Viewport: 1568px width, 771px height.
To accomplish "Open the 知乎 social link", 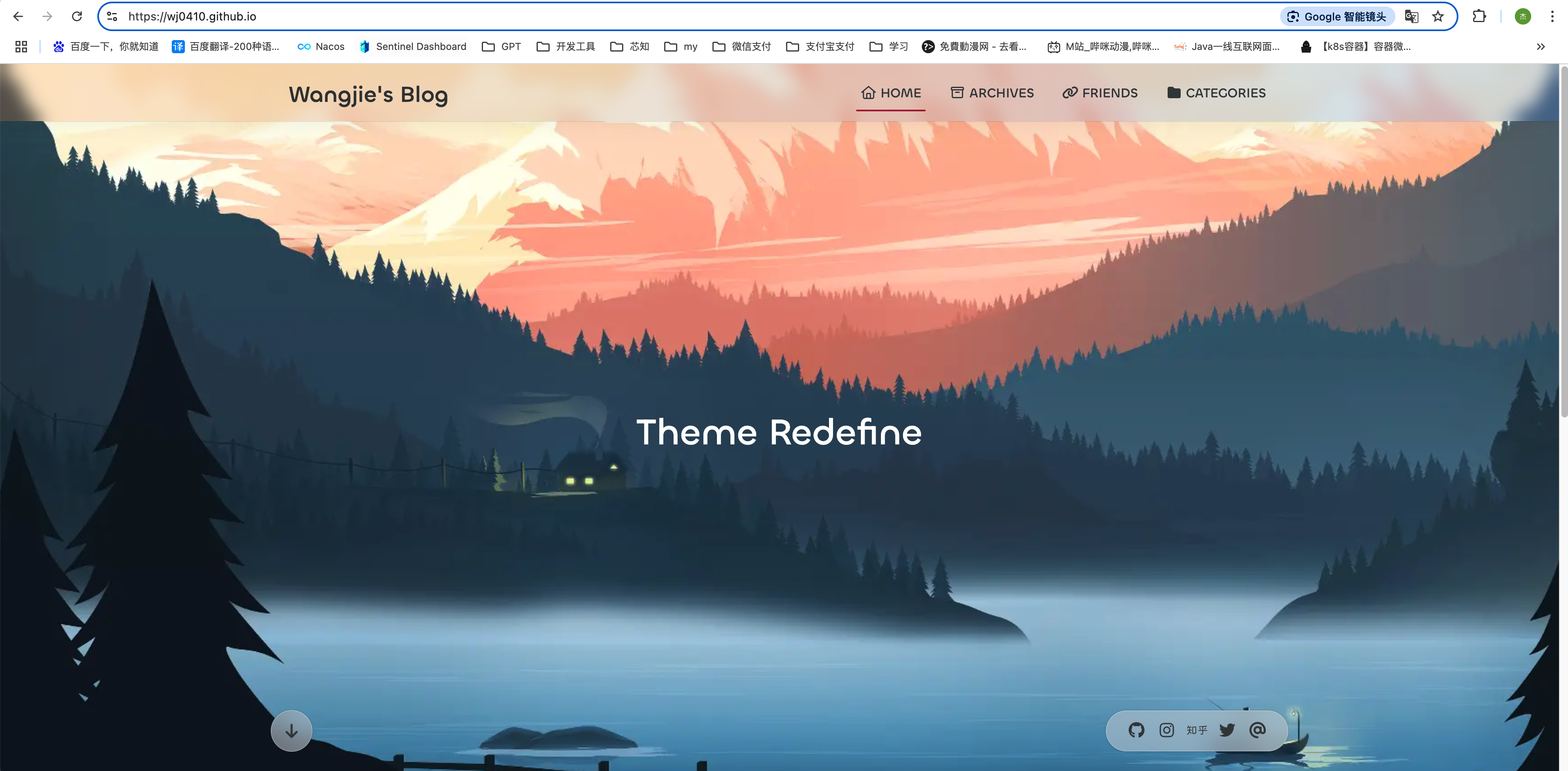I will pos(1197,730).
